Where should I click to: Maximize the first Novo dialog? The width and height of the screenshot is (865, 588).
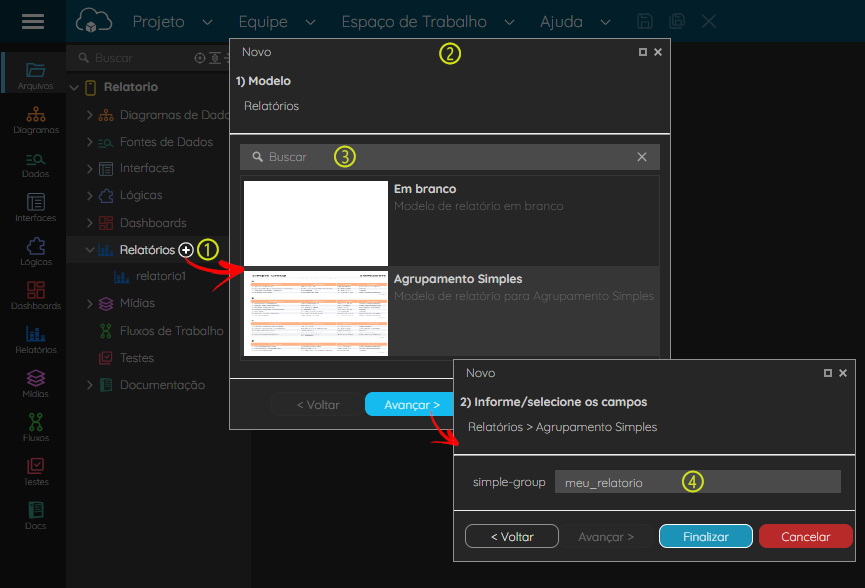643,52
